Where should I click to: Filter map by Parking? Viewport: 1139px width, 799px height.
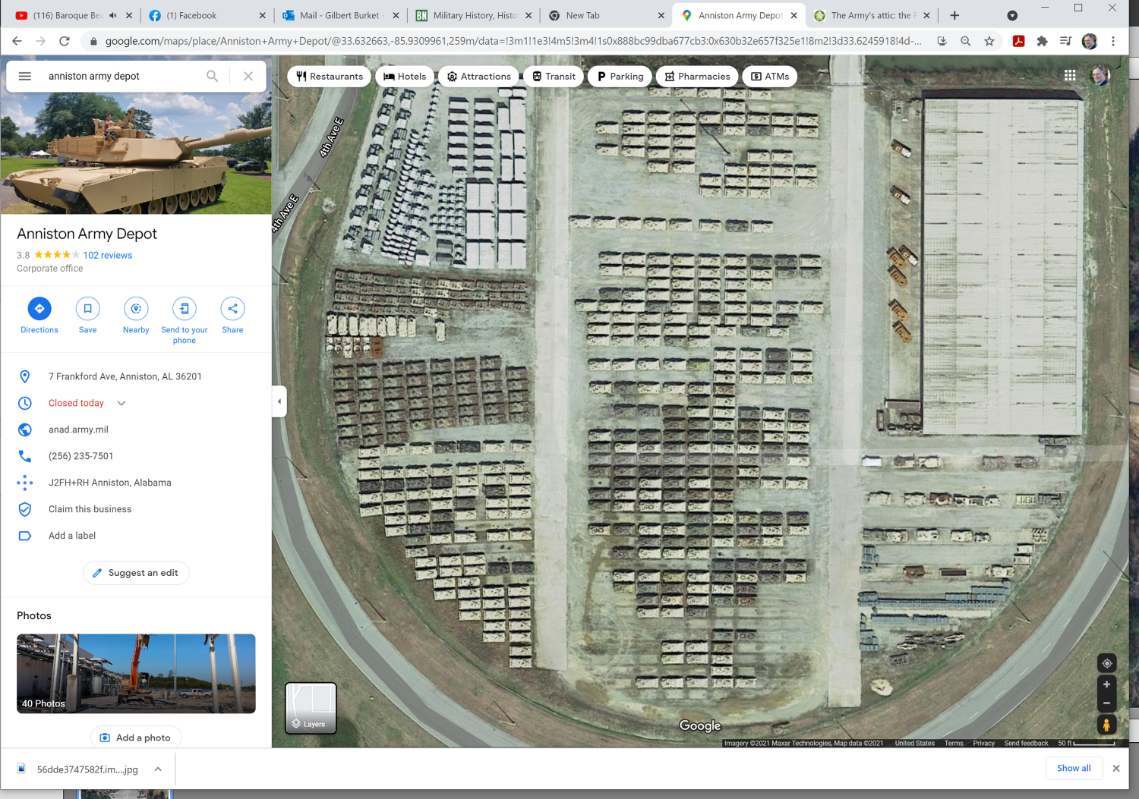point(620,76)
